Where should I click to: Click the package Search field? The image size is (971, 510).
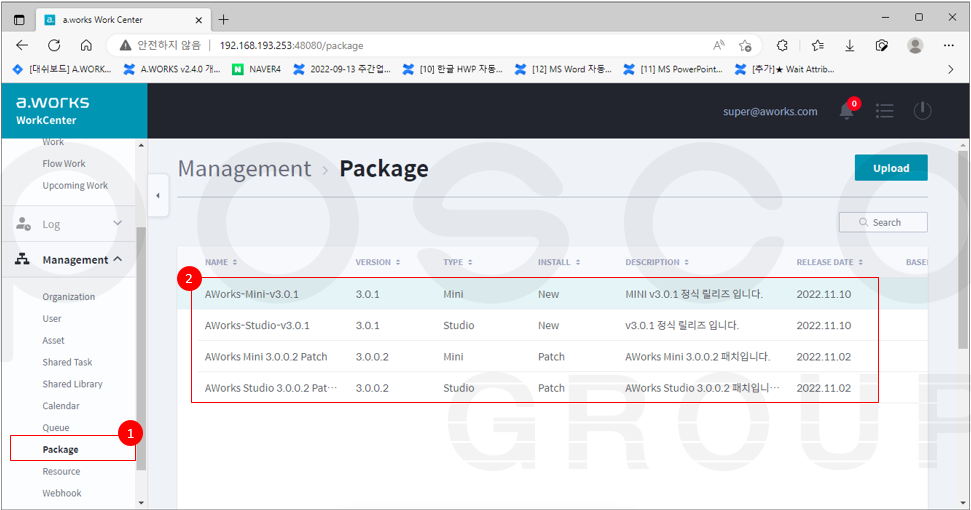point(883,222)
